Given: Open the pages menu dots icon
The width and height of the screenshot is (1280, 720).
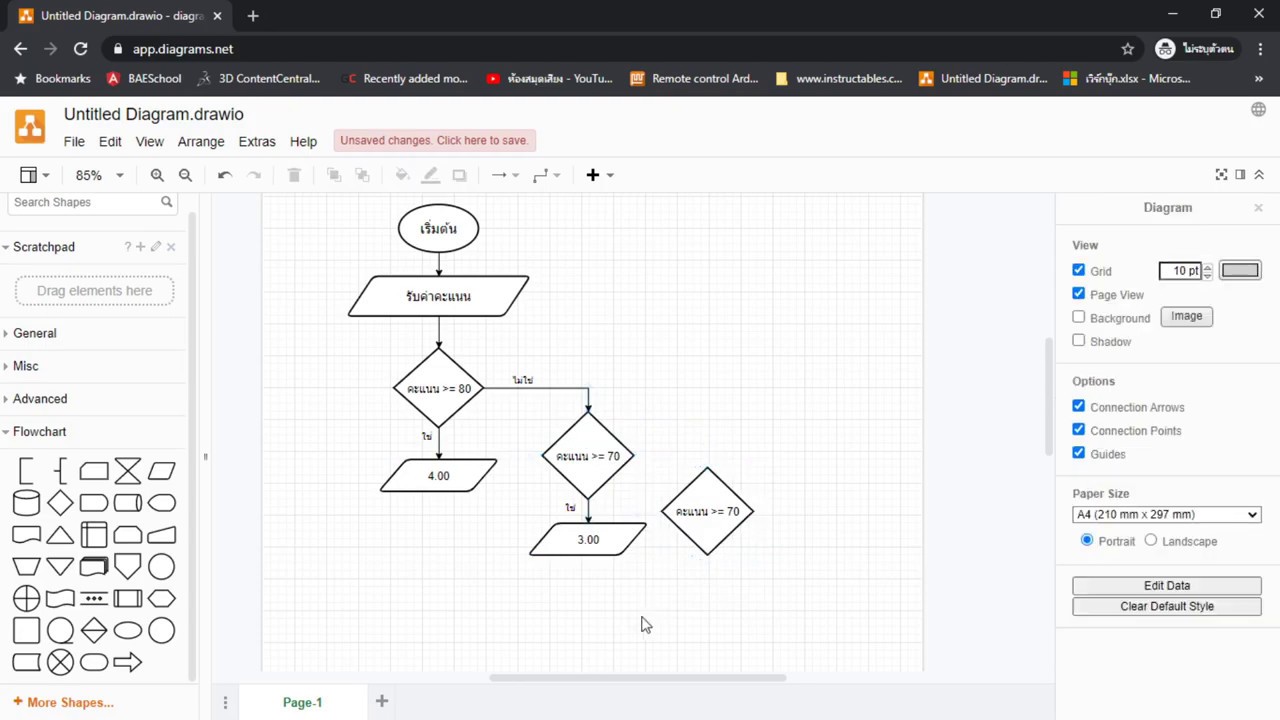Looking at the screenshot, I should (225, 702).
